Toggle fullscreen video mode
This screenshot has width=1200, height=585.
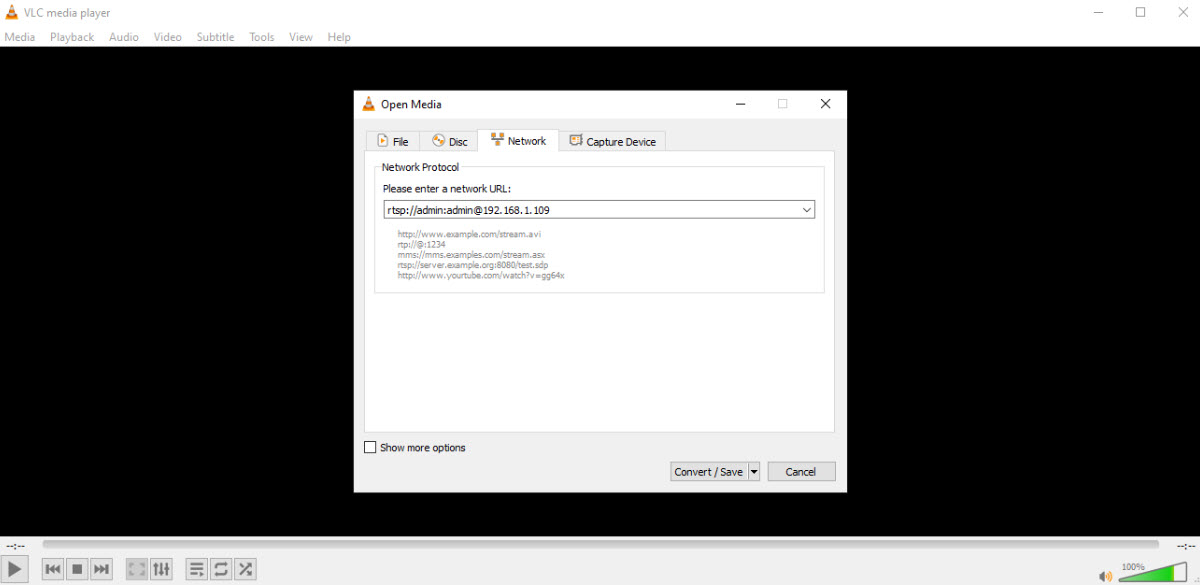point(136,569)
